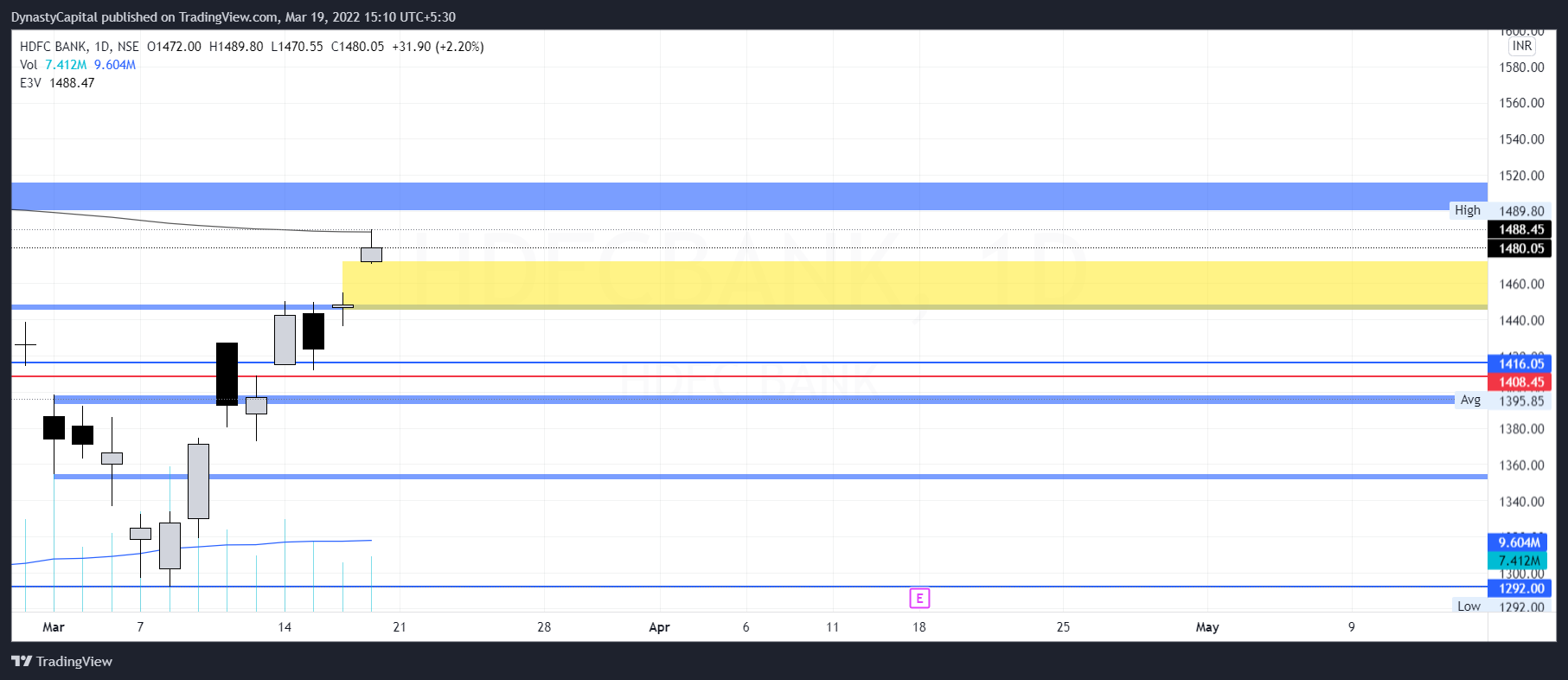Select the HDFC BANK, 1D, NSE symbol title
The image size is (1568, 680).
pos(80,47)
